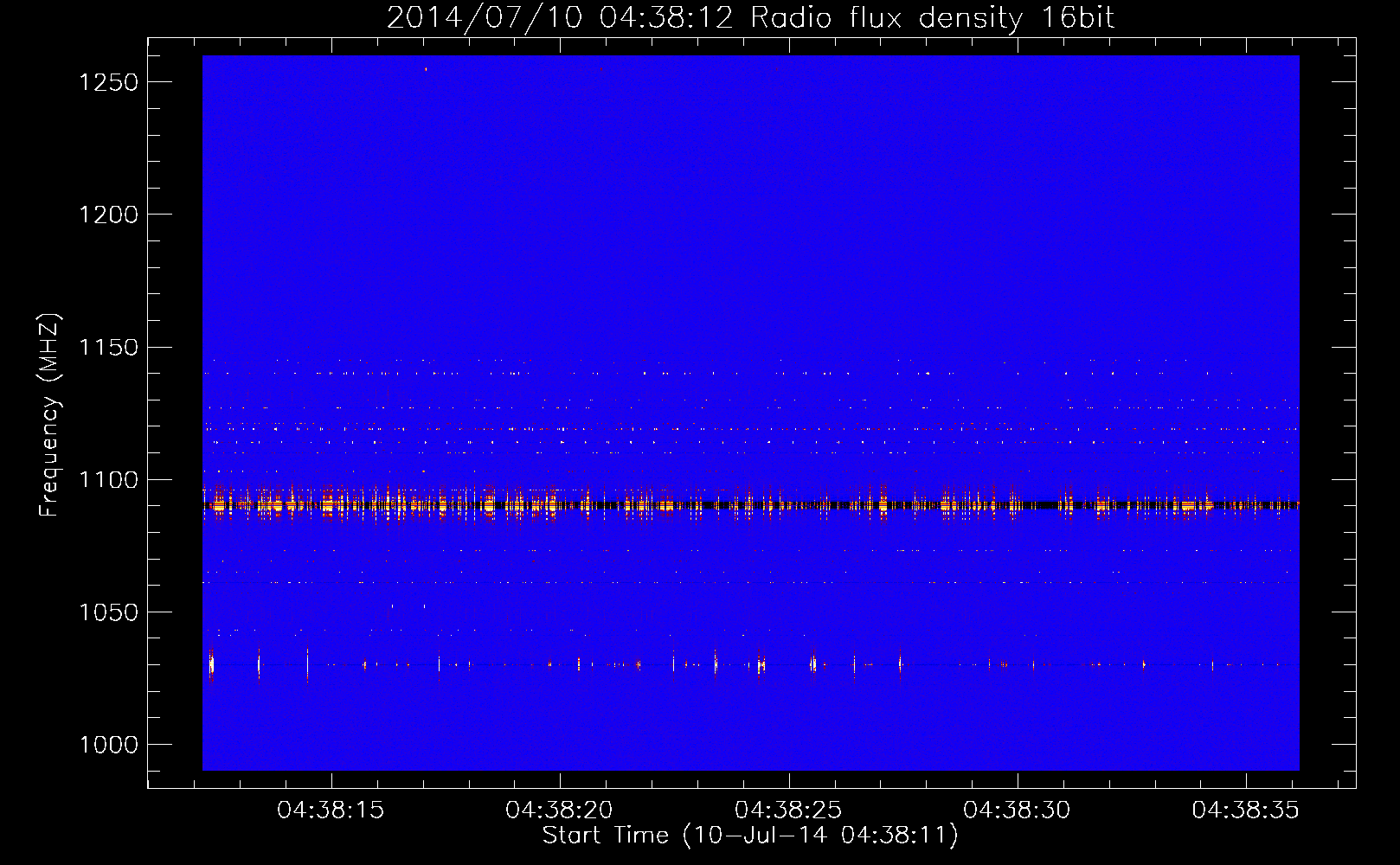Select the 1000 frequency tick label
The width and height of the screenshot is (1400, 865).
tap(108, 745)
